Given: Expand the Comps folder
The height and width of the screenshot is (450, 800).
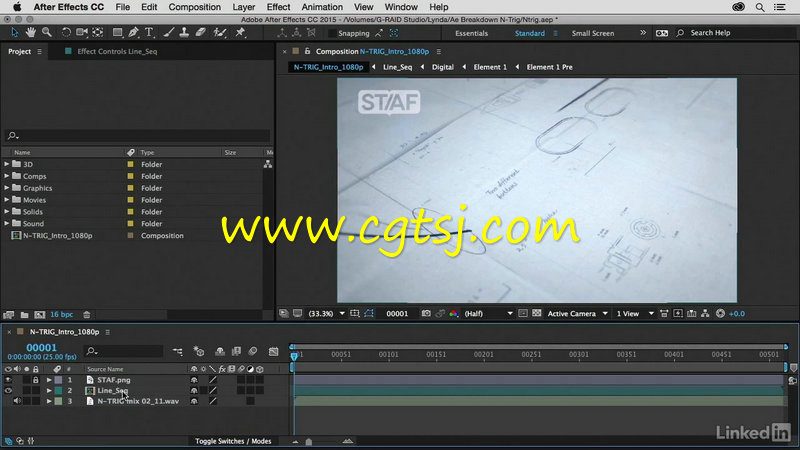Looking at the screenshot, I should (x=7, y=176).
